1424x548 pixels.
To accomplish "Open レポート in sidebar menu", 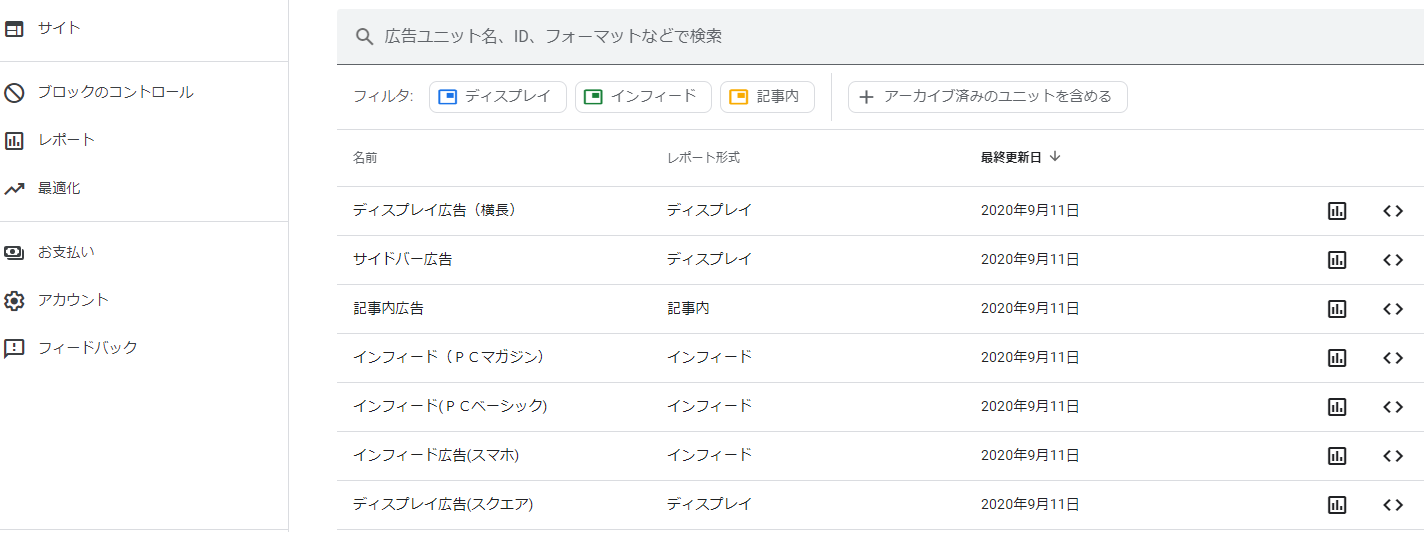I will [x=66, y=140].
